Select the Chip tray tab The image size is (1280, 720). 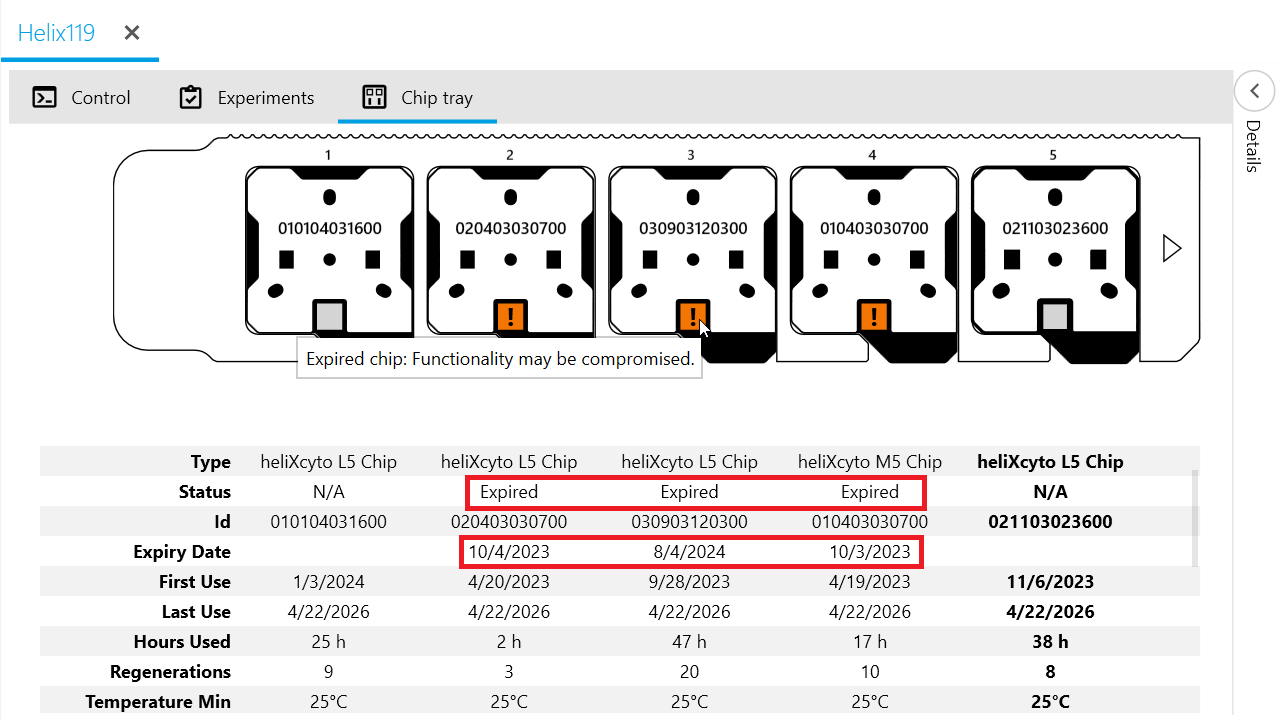tap(417, 97)
